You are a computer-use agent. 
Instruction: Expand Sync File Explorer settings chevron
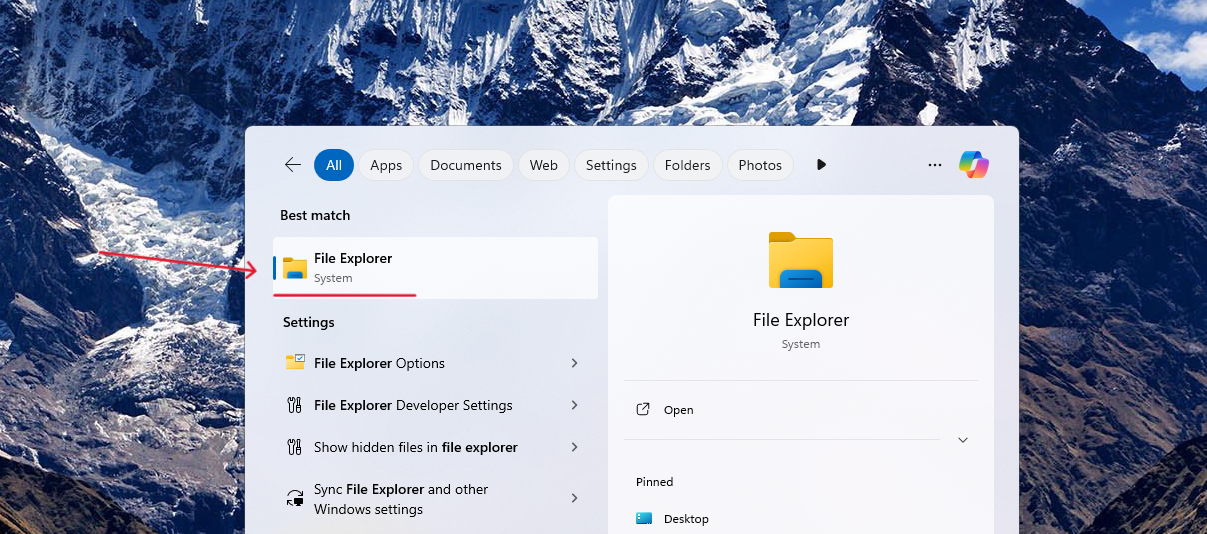[x=575, y=498]
